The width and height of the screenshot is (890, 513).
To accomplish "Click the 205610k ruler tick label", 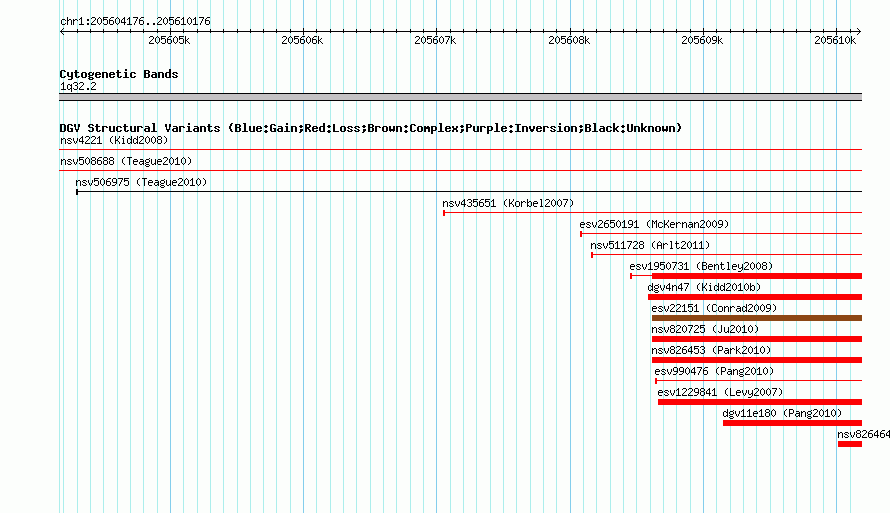I will pyautogui.click(x=835, y=40).
